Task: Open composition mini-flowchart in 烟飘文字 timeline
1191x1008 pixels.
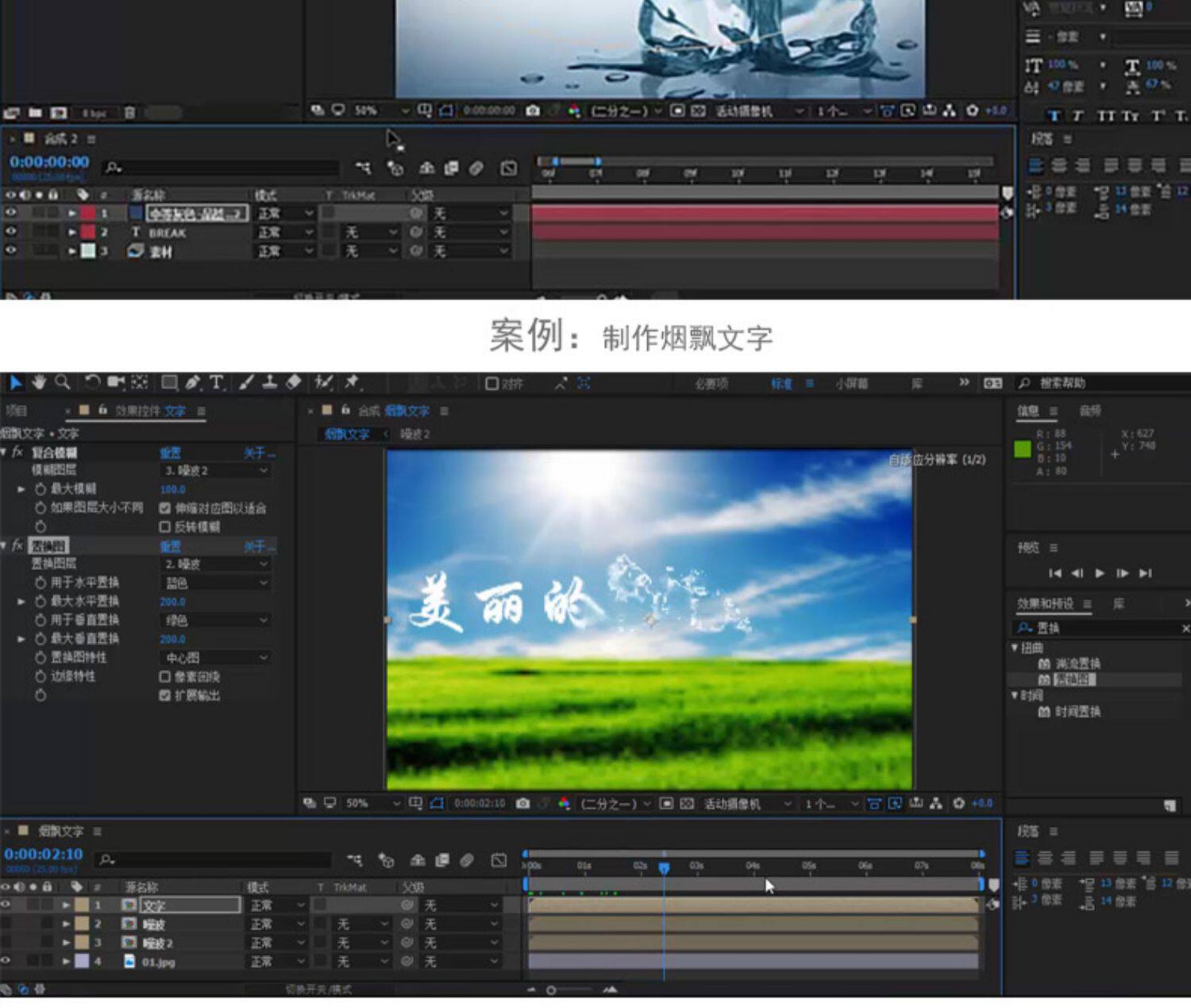Action: [x=354, y=860]
